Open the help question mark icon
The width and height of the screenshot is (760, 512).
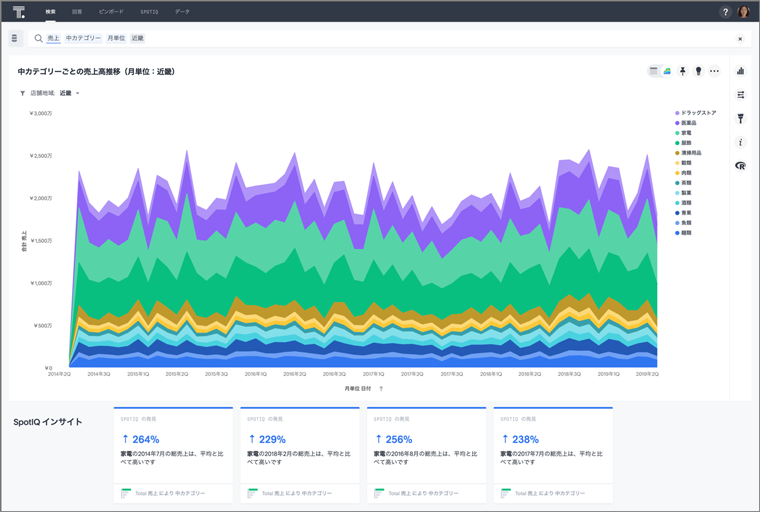pyautogui.click(x=725, y=12)
